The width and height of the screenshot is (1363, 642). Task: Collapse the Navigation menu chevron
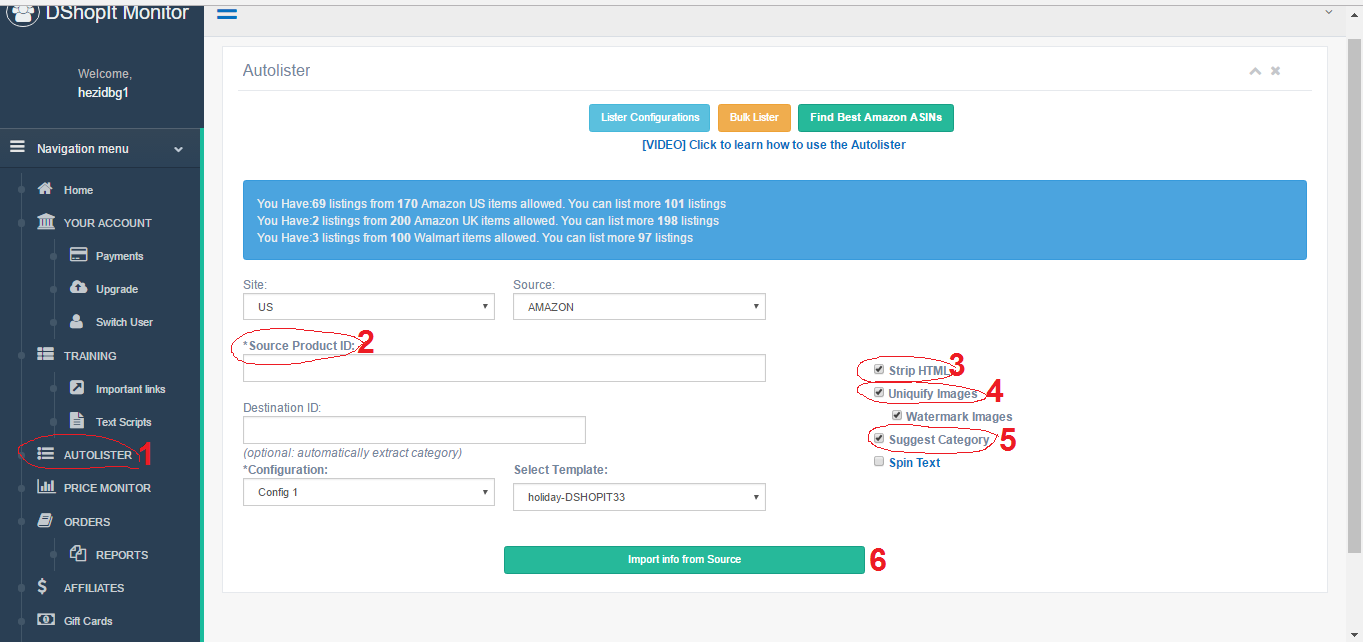coord(178,149)
